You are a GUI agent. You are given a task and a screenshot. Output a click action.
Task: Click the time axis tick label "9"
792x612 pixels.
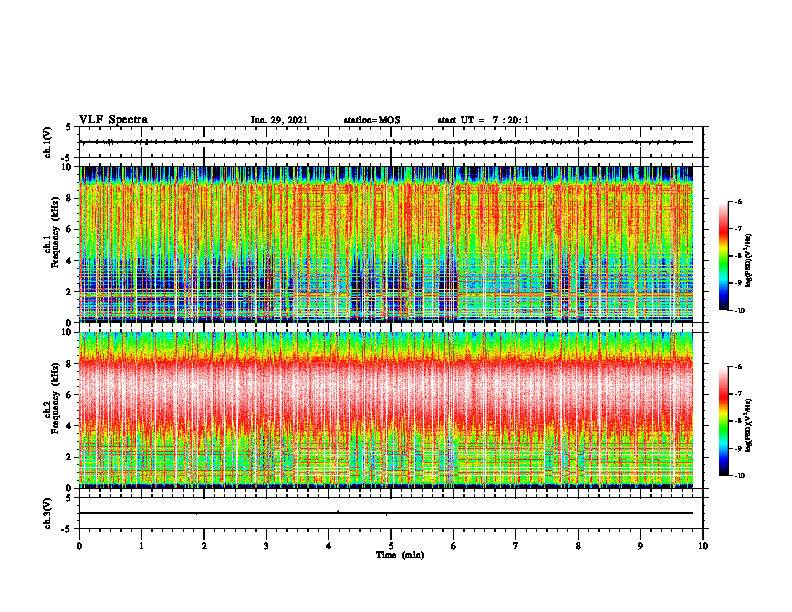point(640,546)
